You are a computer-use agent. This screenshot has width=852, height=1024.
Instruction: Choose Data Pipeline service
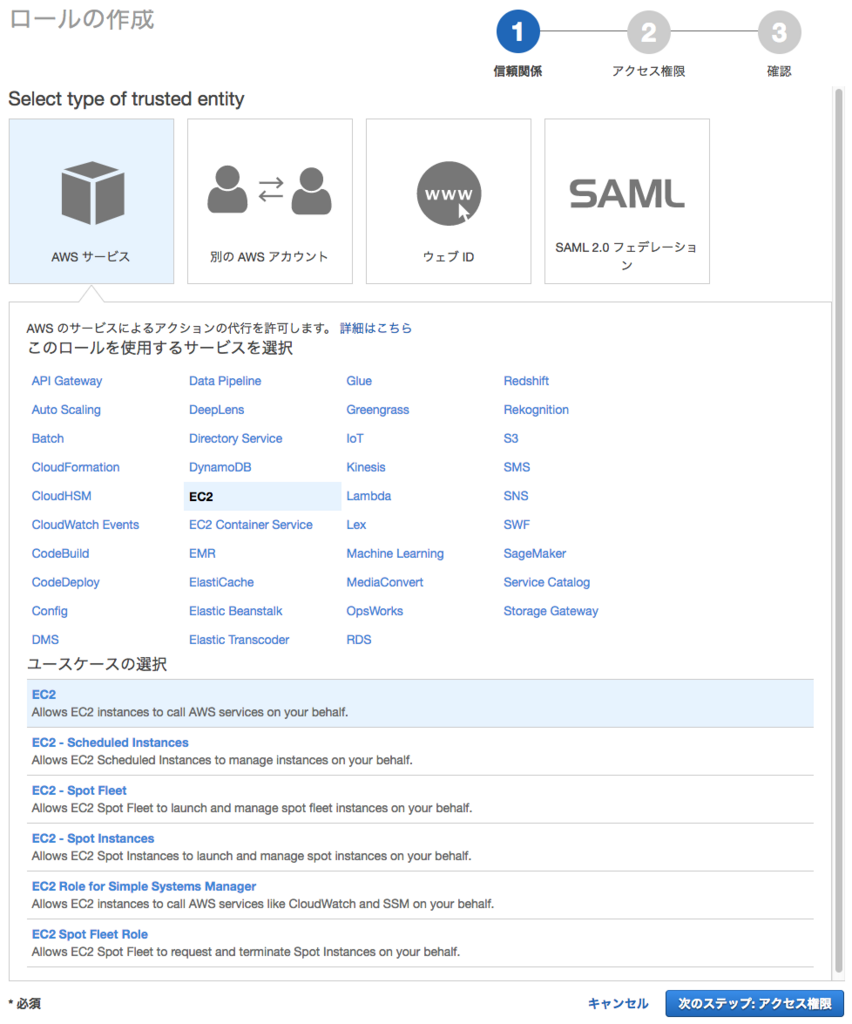pyautogui.click(x=225, y=381)
